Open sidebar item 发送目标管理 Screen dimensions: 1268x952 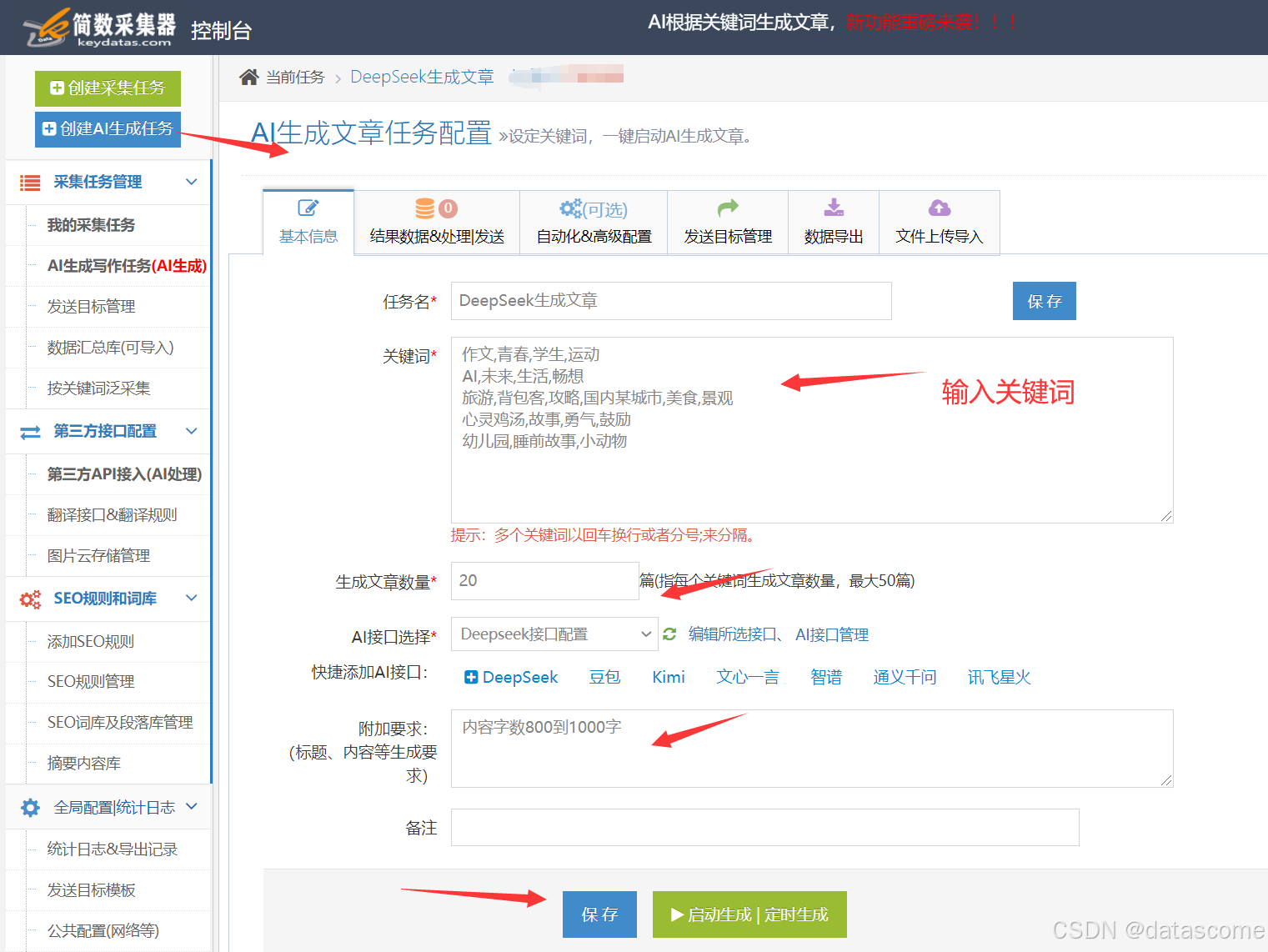91,307
